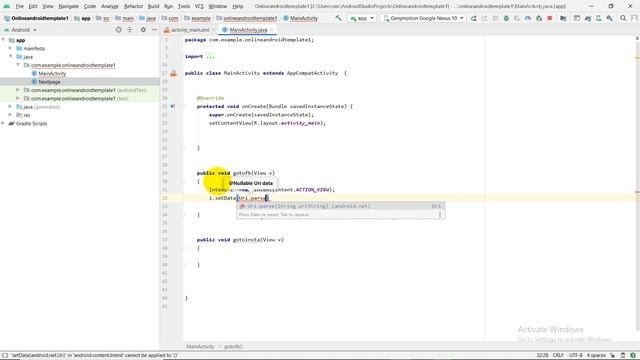Open the Code menu

point(90,7)
